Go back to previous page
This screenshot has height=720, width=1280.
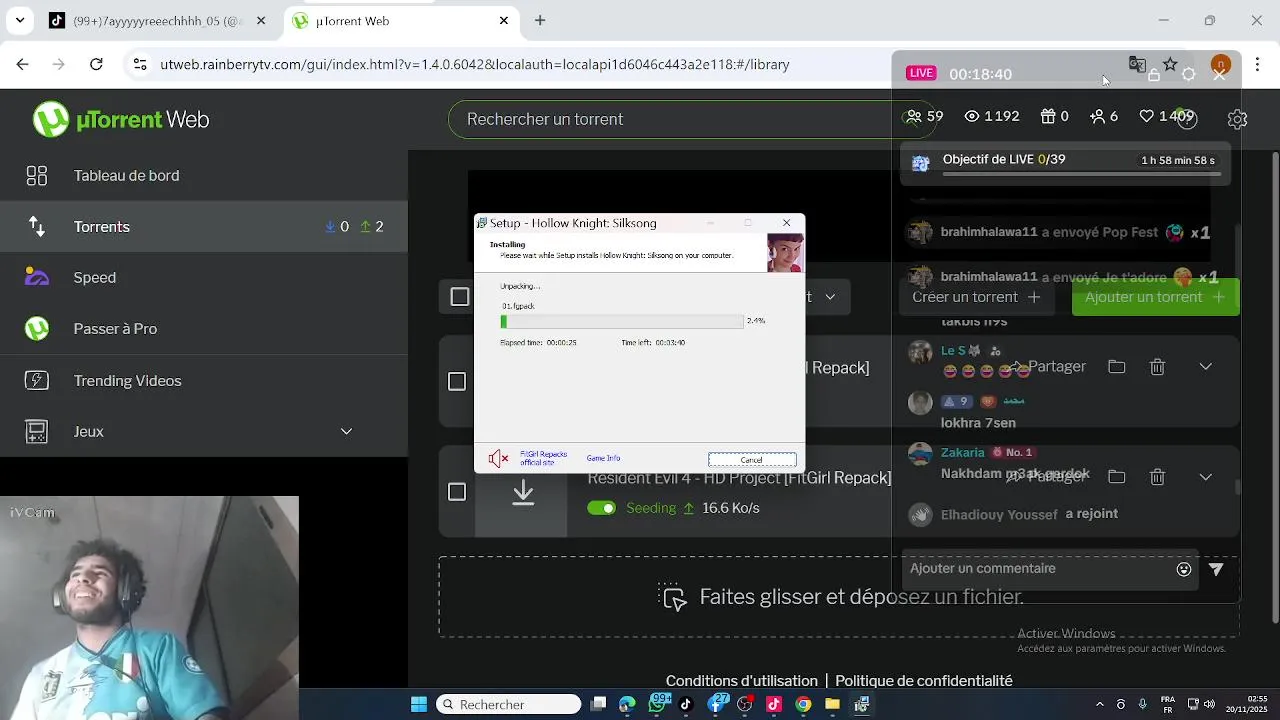[22, 64]
